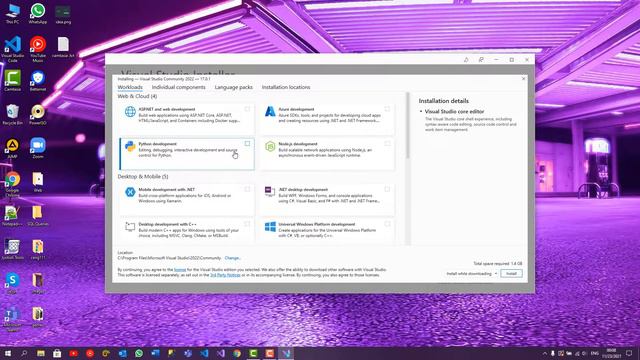Screen dimensions: 640x360
Task: Open Camtasia desktop shortcut
Action: point(13,80)
